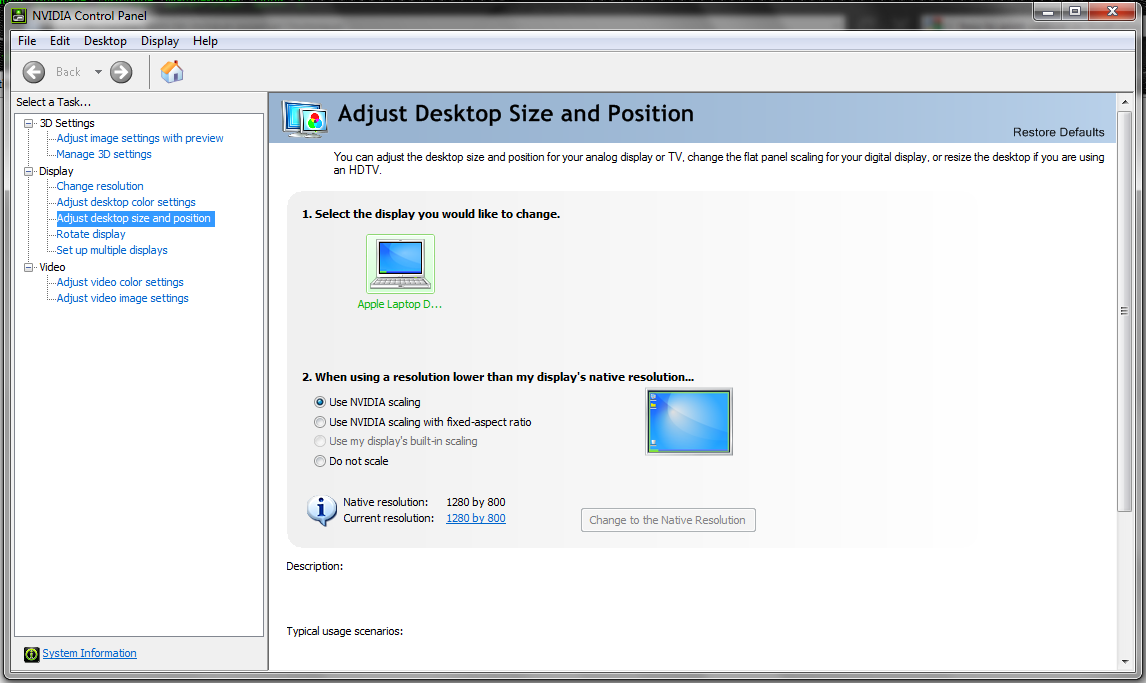
Task: Open Manage 3D settings
Action: (x=104, y=154)
